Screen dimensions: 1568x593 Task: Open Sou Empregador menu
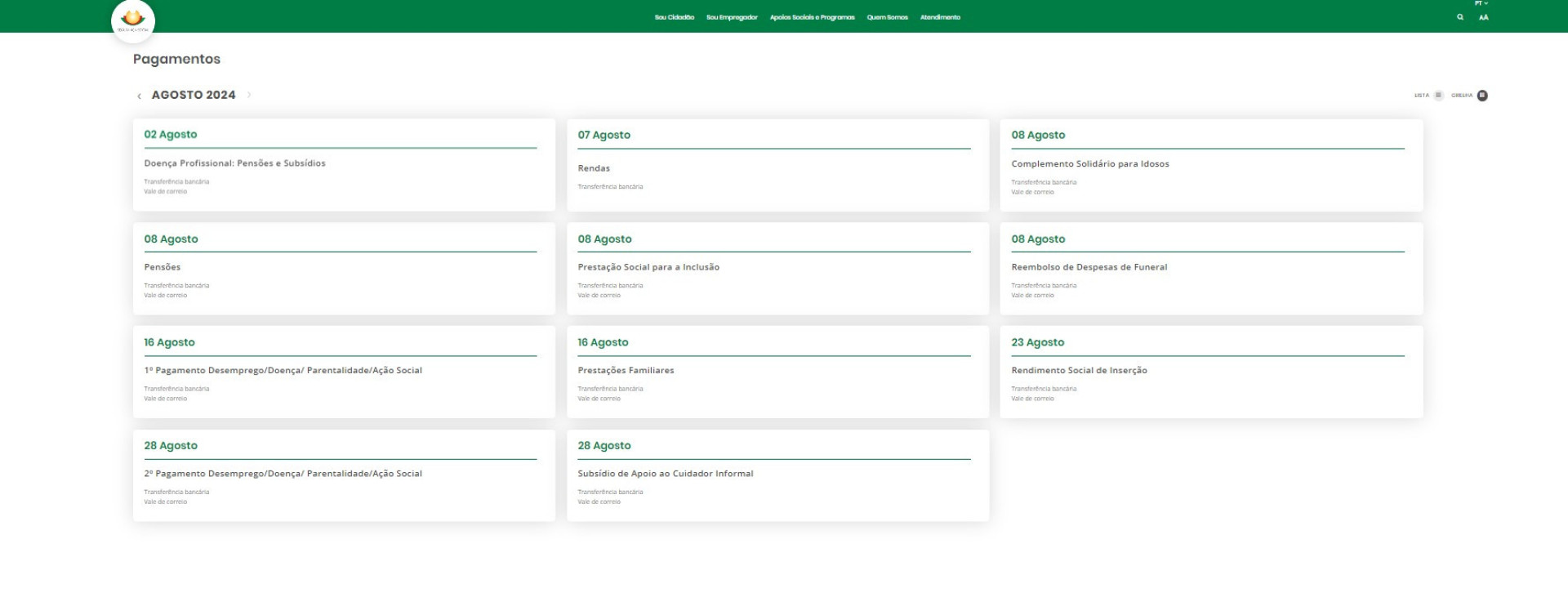(732, 17)
